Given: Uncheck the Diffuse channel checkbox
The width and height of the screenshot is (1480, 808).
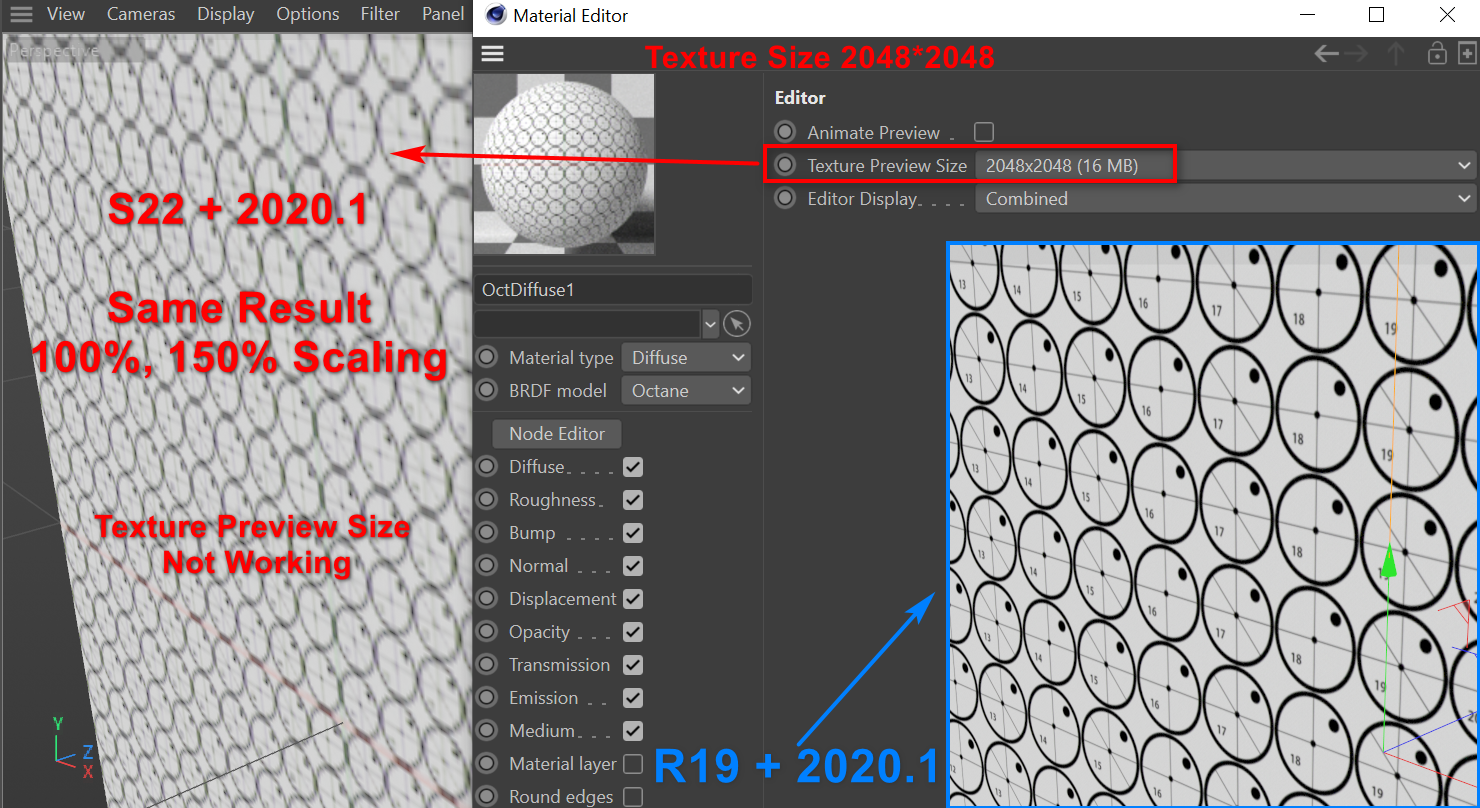Looking at the screenshot, I should point(633,467).
